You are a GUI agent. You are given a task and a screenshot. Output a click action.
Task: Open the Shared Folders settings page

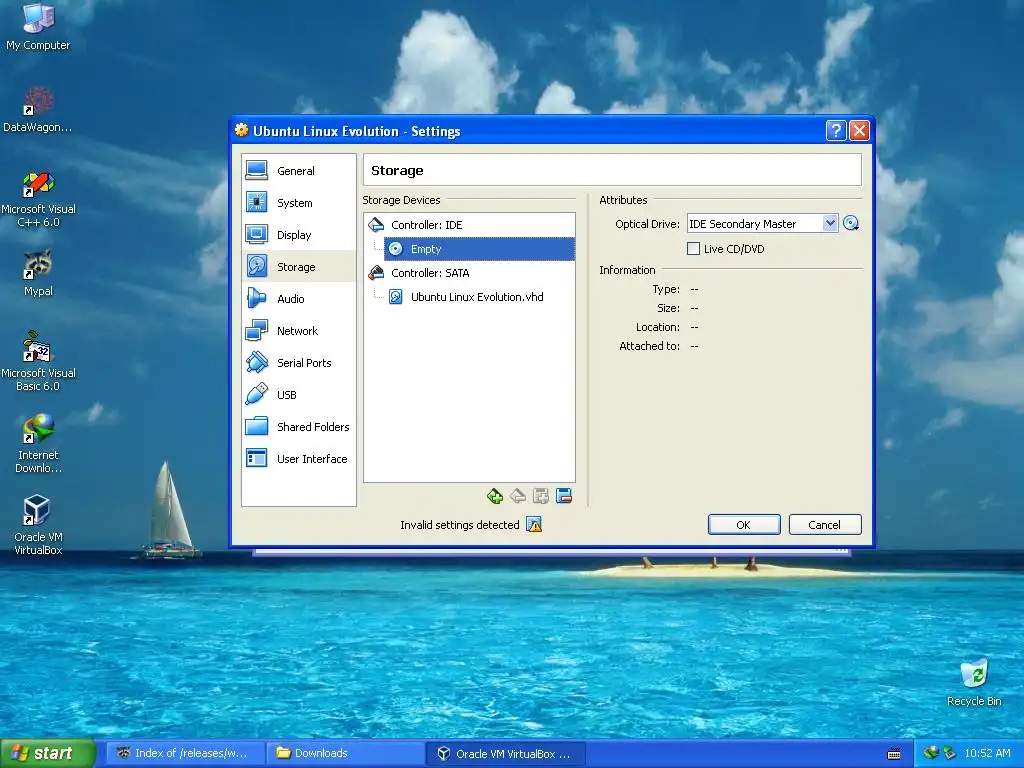click(298, 426)
